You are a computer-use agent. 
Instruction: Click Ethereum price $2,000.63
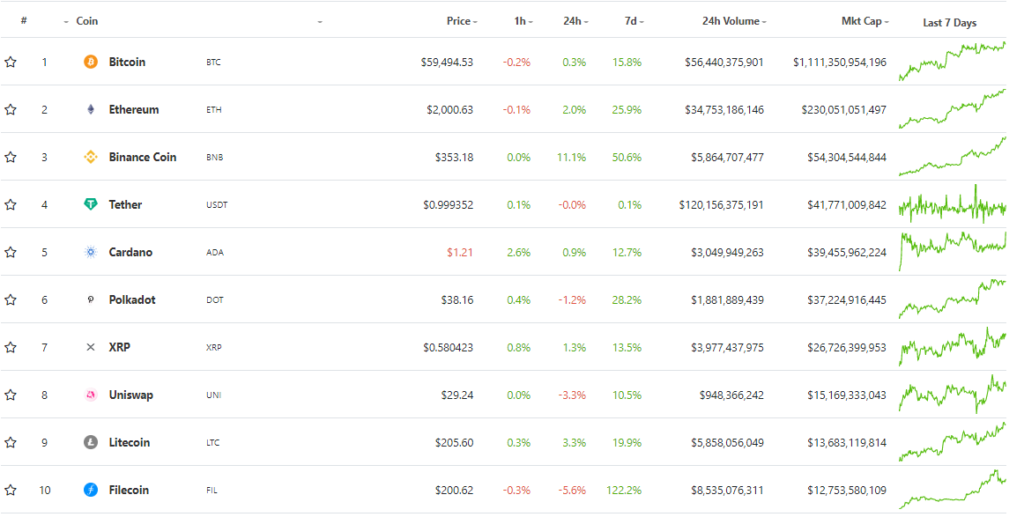(450, 110)
